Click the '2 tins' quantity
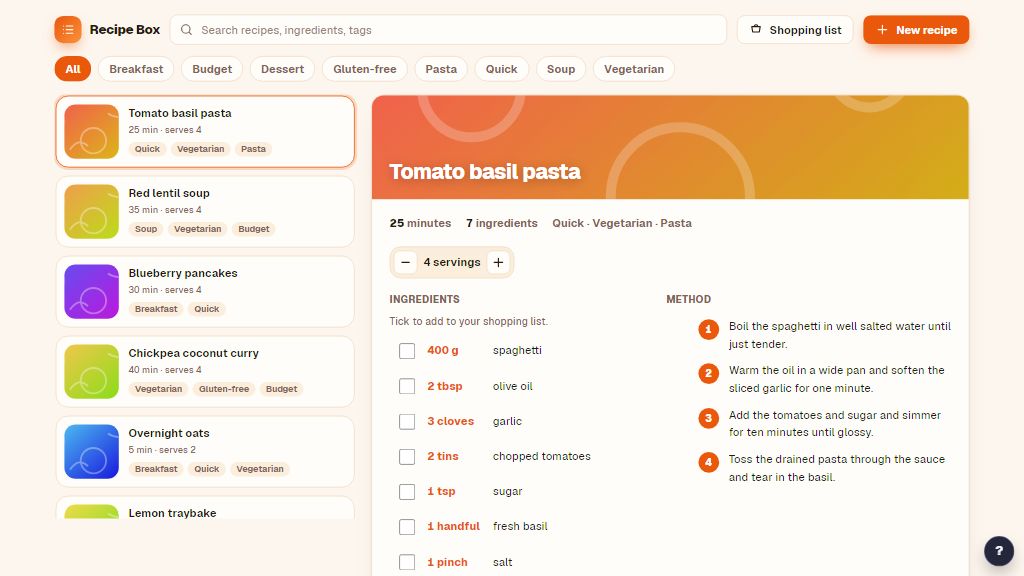The height and width of the screenshot is (576, 1024). pyautogui.click(x=443, y=456)
